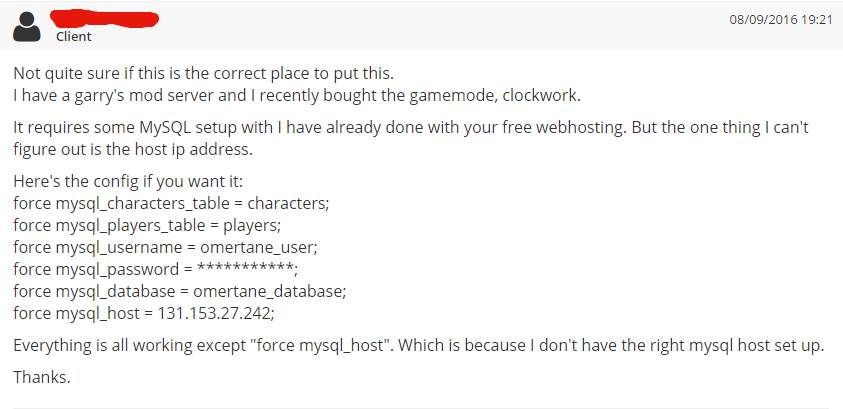Click the mysql_host IP address 131.153.27.242
843x409 pixels.
pos(214,313)
